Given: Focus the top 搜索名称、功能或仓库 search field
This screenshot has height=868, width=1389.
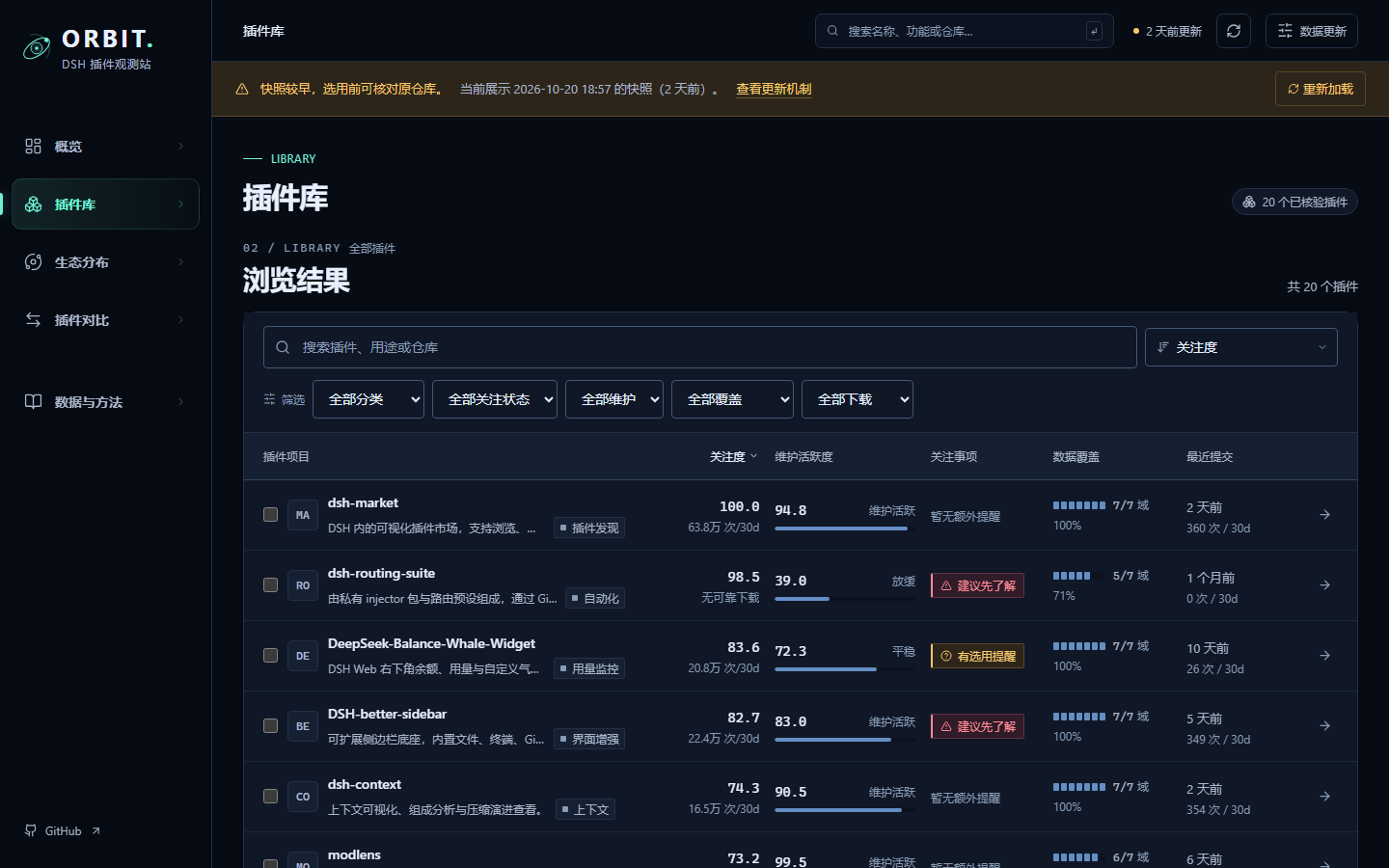Looking at the screenshot, I should click(965, 31).
